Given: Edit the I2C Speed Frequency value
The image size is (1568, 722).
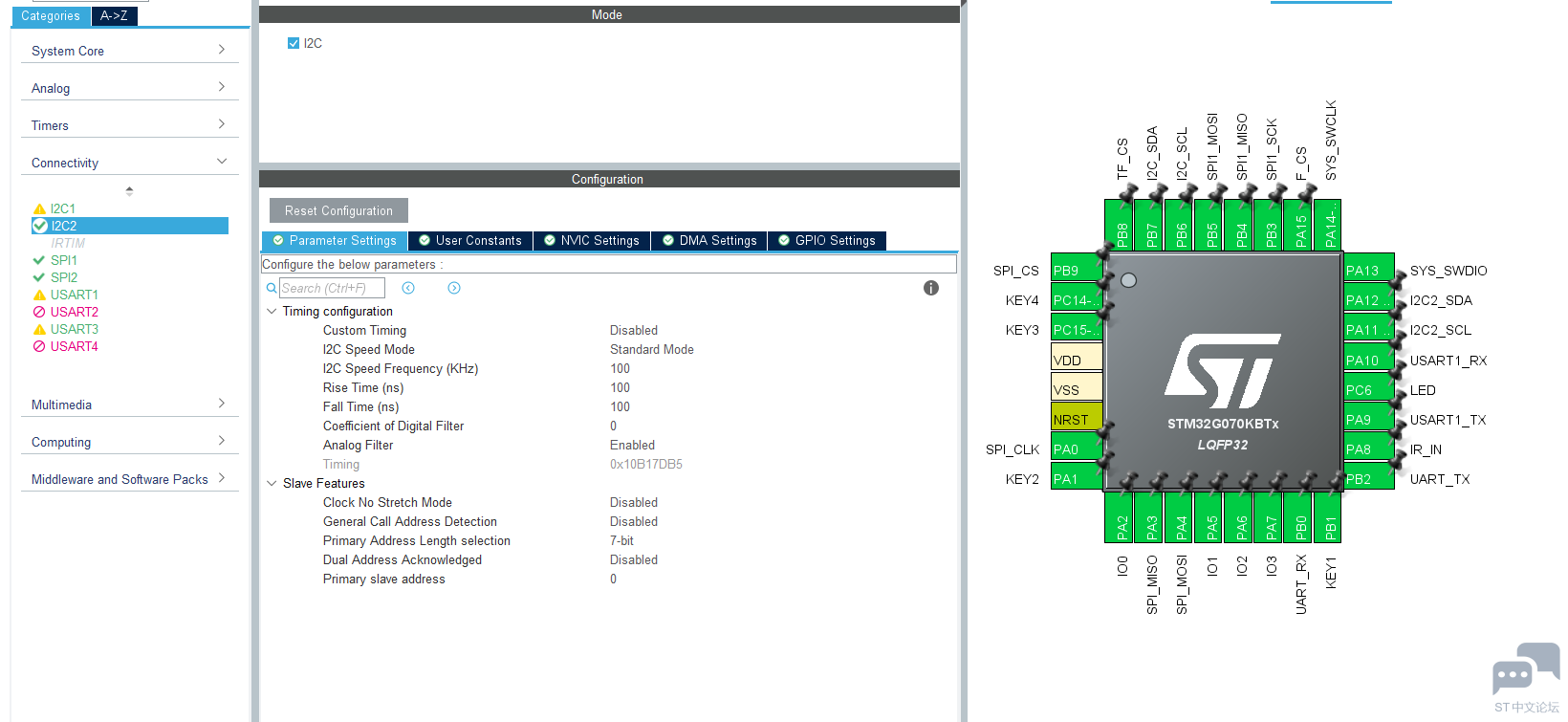Looking at the screenshot, I should click(x=621, y=368).
